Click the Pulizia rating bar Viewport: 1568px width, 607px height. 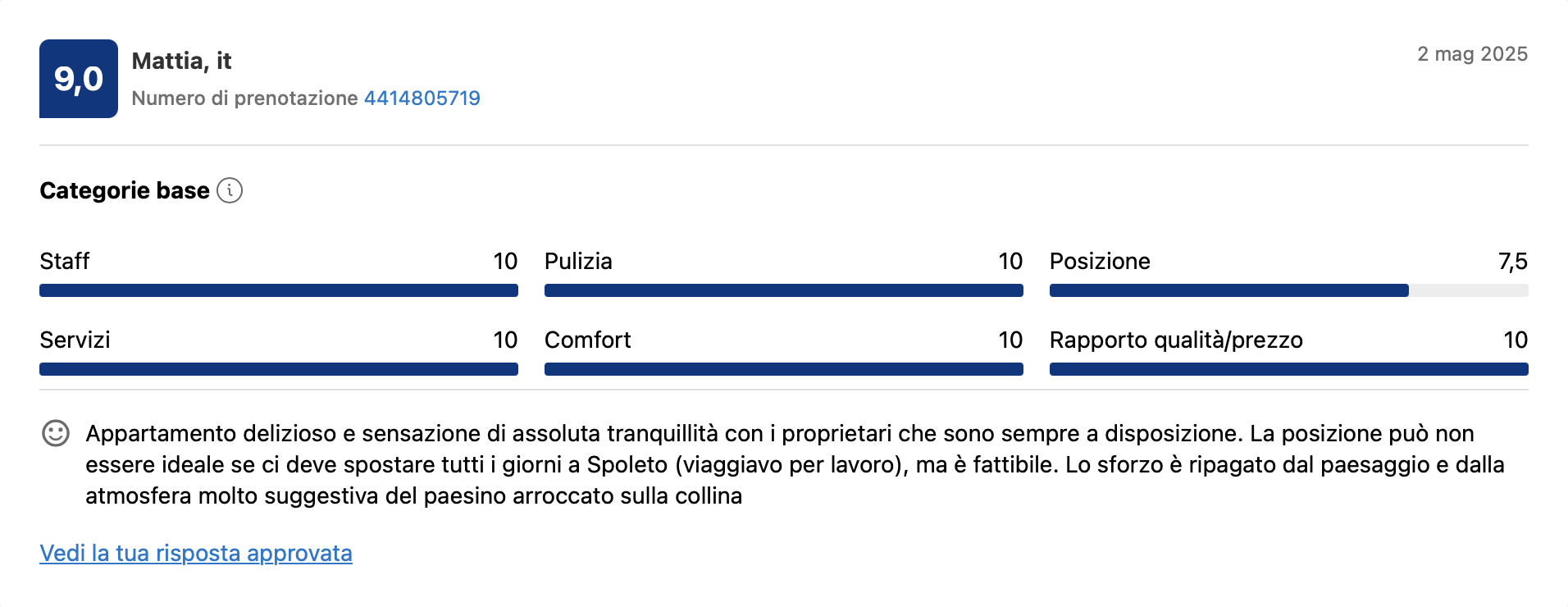coord(783,289)
